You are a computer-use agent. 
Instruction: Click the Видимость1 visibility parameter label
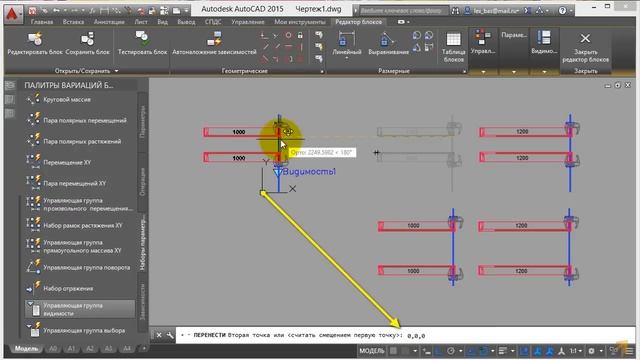coord(309,171)
